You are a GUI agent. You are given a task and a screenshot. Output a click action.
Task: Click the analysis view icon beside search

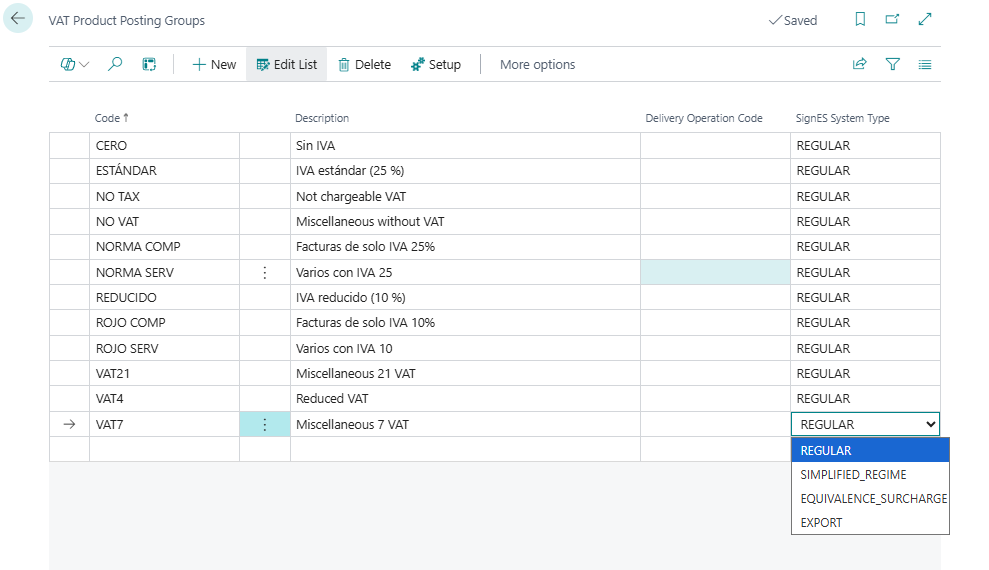(149, 64)
